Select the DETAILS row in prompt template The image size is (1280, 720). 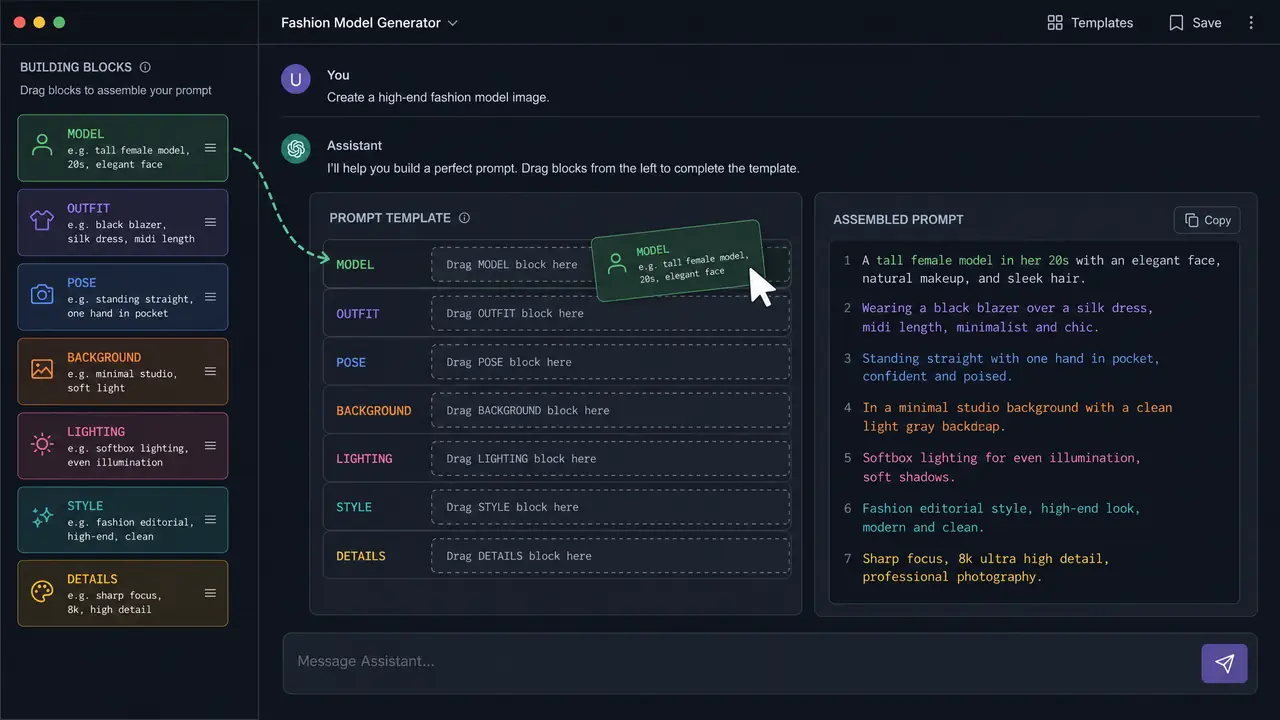(557, 556)
